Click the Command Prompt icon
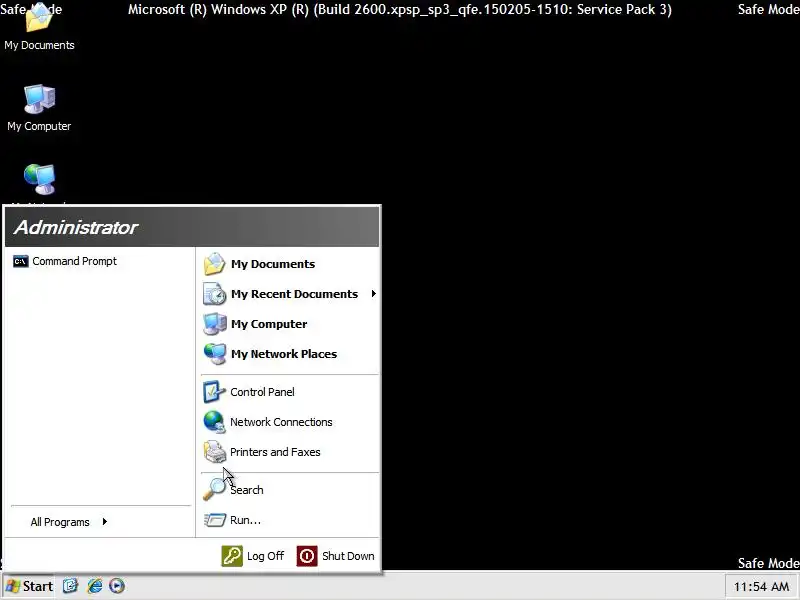 coord(20,261)
